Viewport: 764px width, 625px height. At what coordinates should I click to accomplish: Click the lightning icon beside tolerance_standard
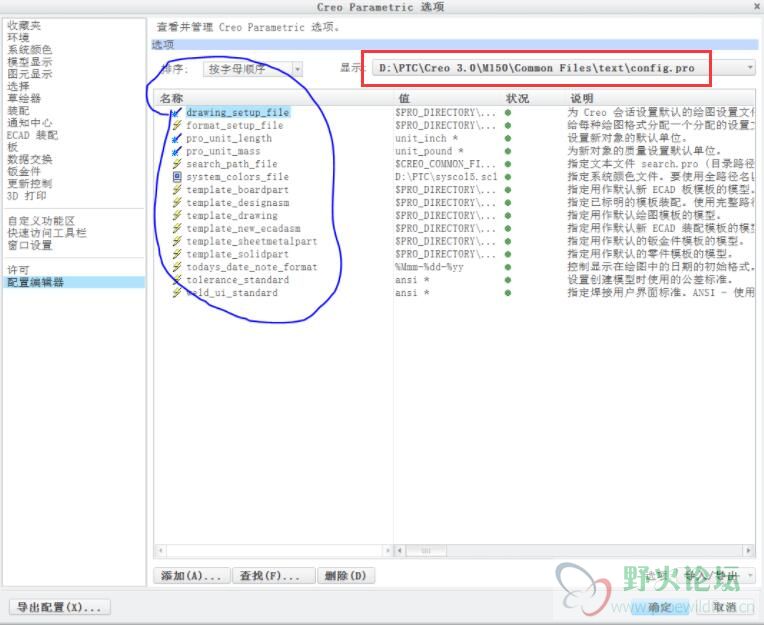(x=176, y=280)
